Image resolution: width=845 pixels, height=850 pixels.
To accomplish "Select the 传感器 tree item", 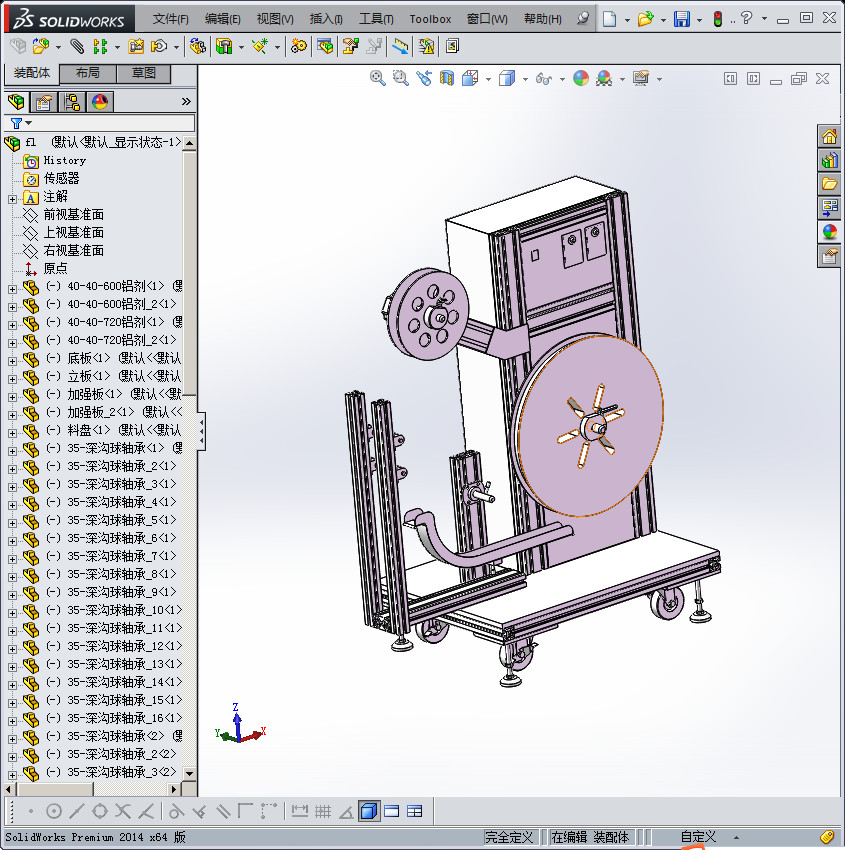I will tap(61, 178).
